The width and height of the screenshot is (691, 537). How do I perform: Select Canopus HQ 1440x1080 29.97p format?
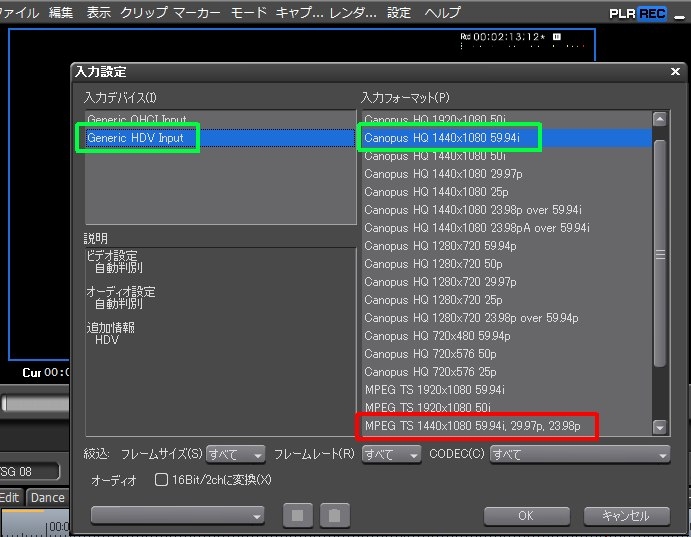pos(507,174)
